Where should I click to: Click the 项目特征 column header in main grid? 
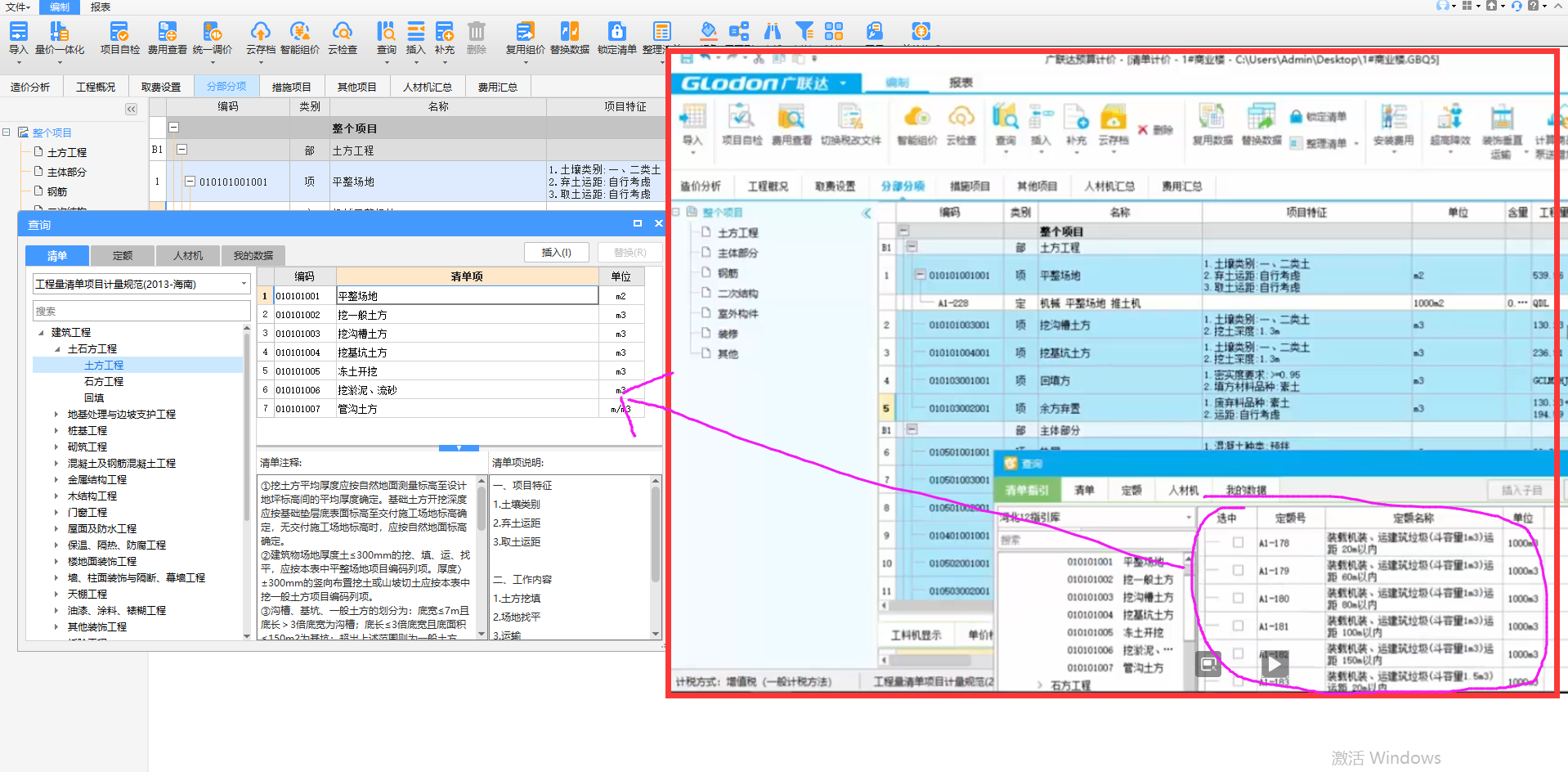625,106
